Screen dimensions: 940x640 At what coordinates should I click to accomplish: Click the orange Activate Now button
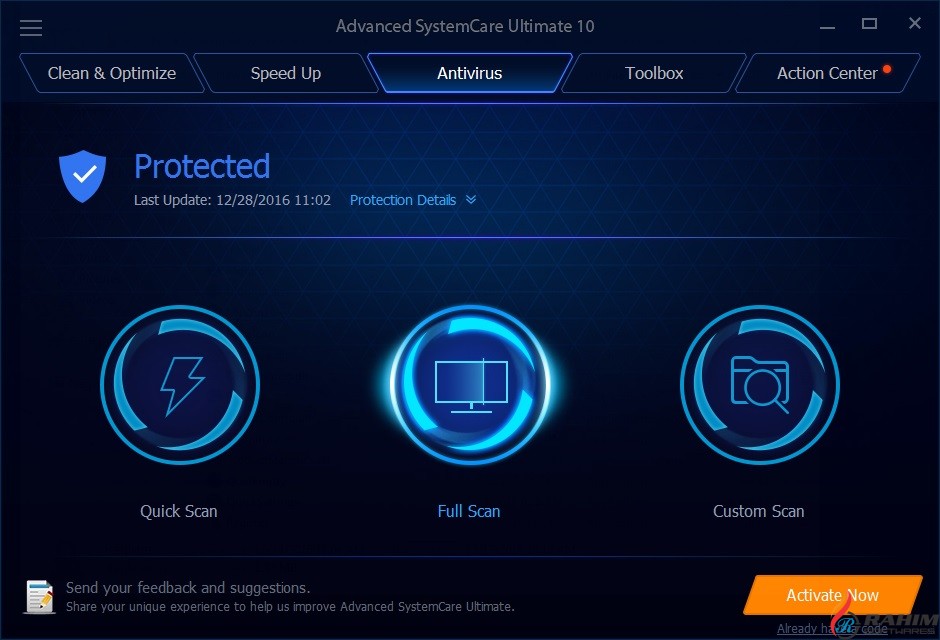click(x=833, y=595)
